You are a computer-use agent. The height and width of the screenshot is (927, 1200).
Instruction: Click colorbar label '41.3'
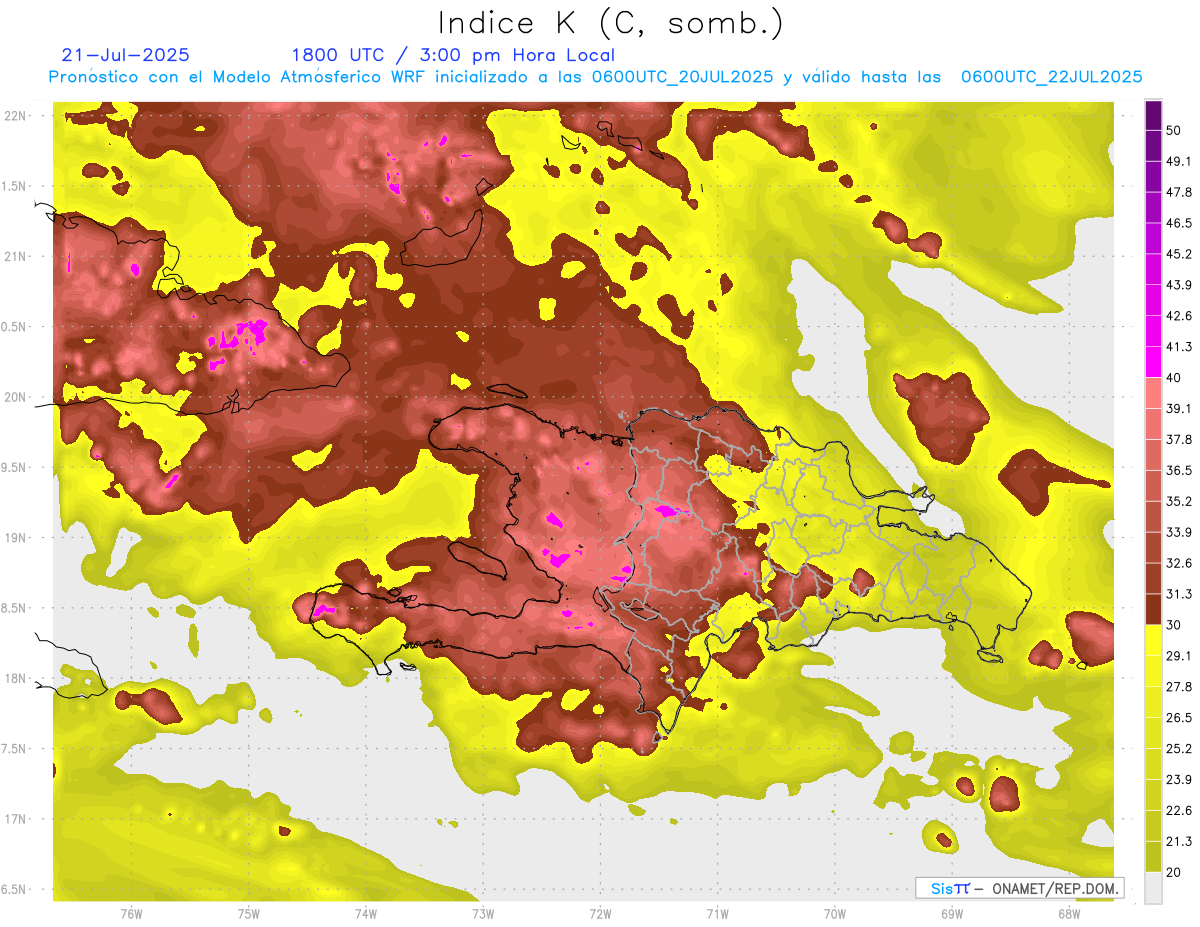point(1179,347)
